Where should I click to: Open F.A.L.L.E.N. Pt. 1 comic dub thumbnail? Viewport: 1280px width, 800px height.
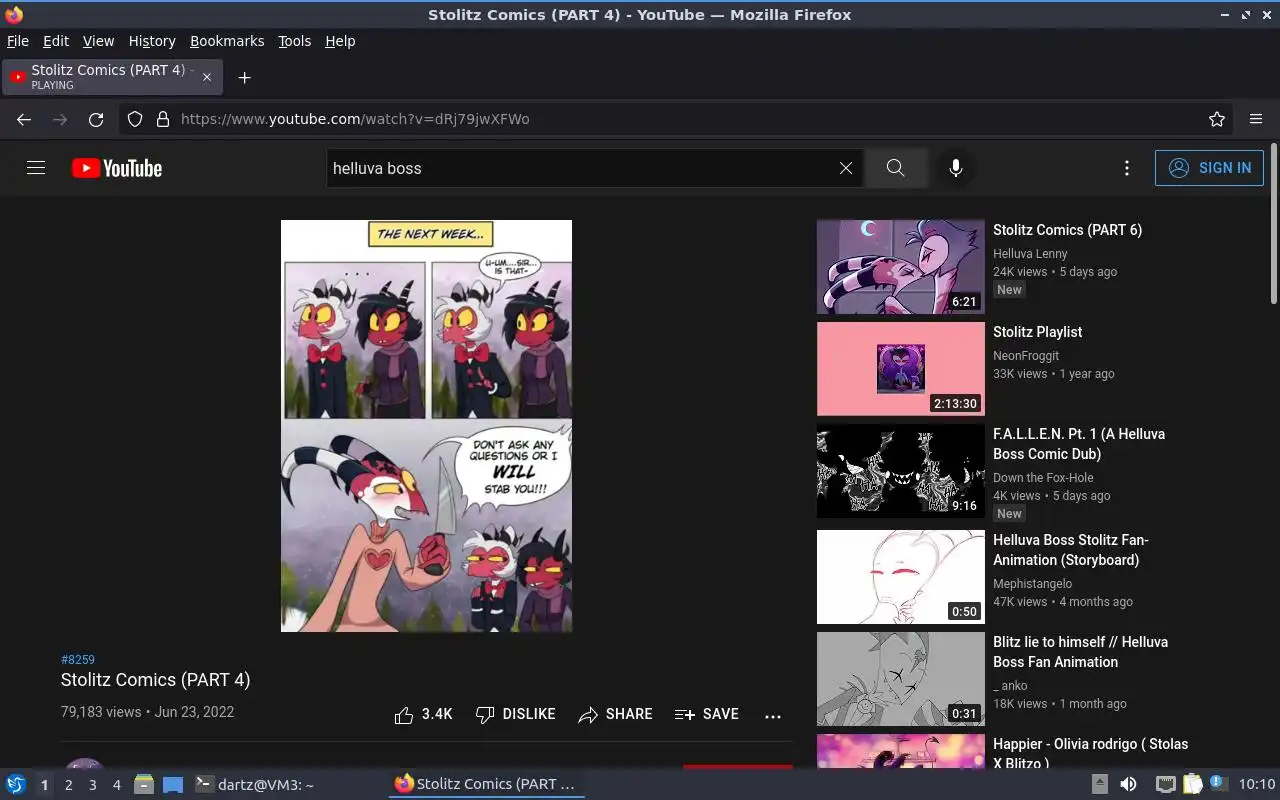pos(901,471)
